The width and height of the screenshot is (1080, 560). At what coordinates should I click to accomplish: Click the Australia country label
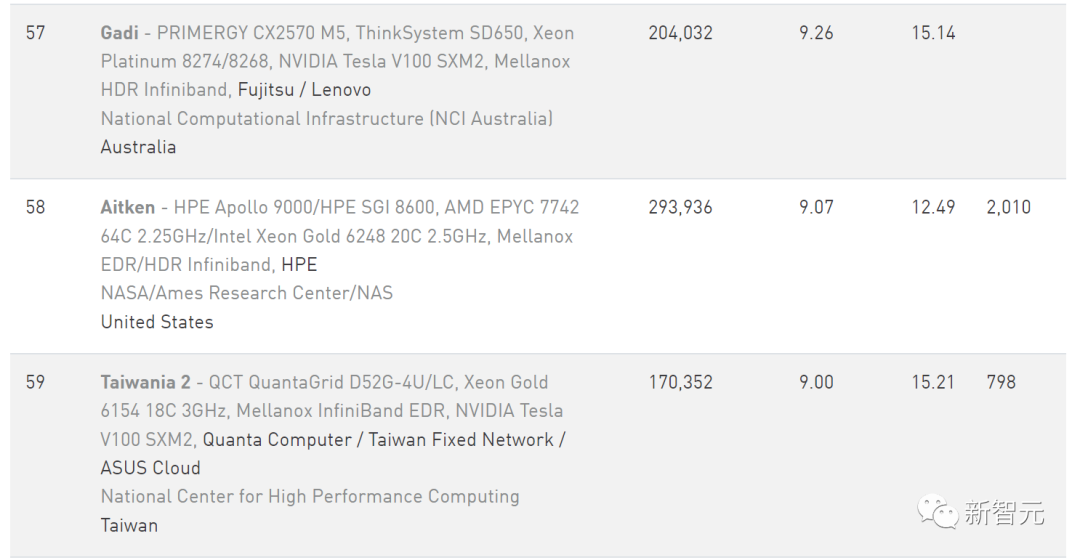[138, 147]
